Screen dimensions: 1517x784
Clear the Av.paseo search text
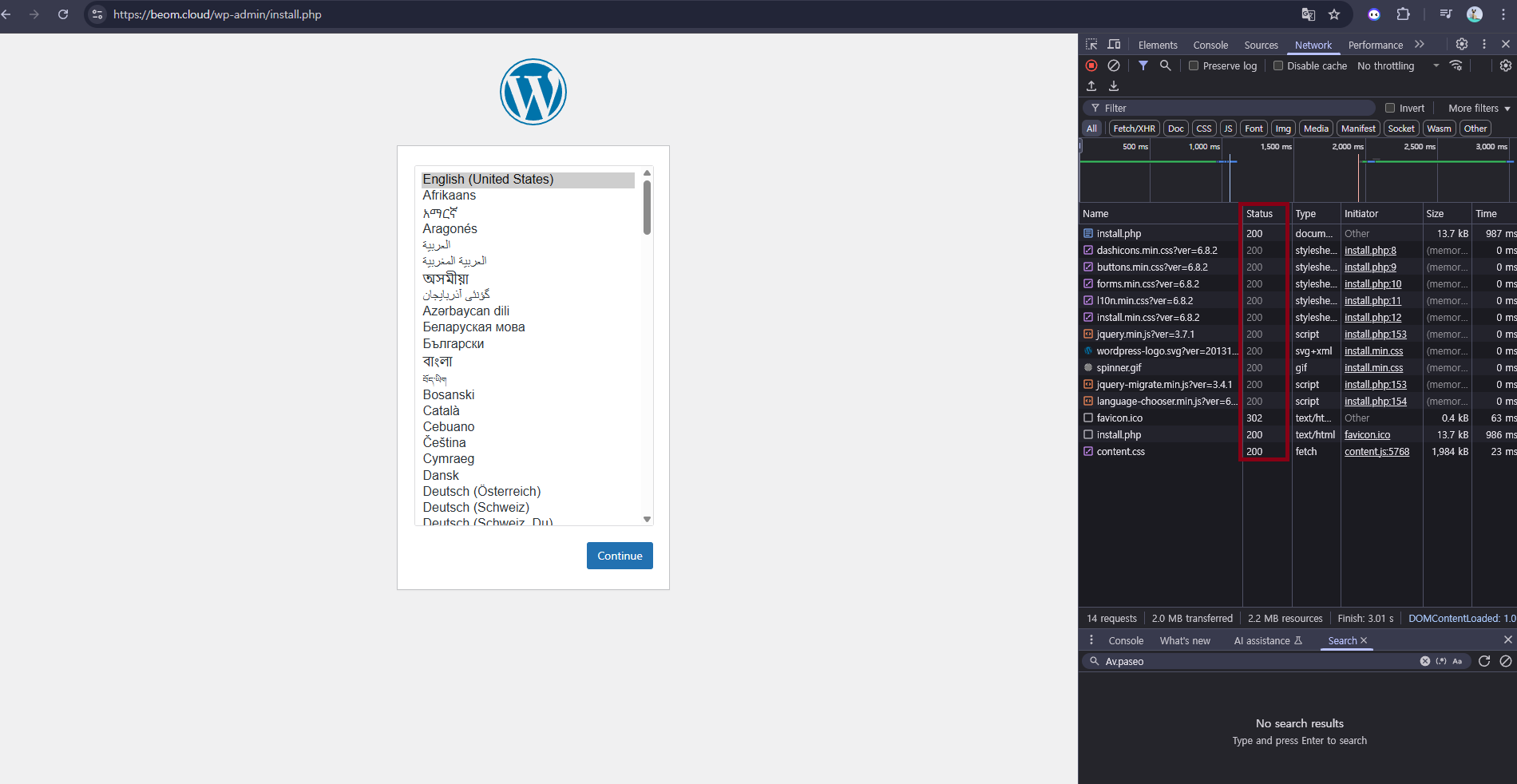pyautogui.click(x=1425, y=661)
